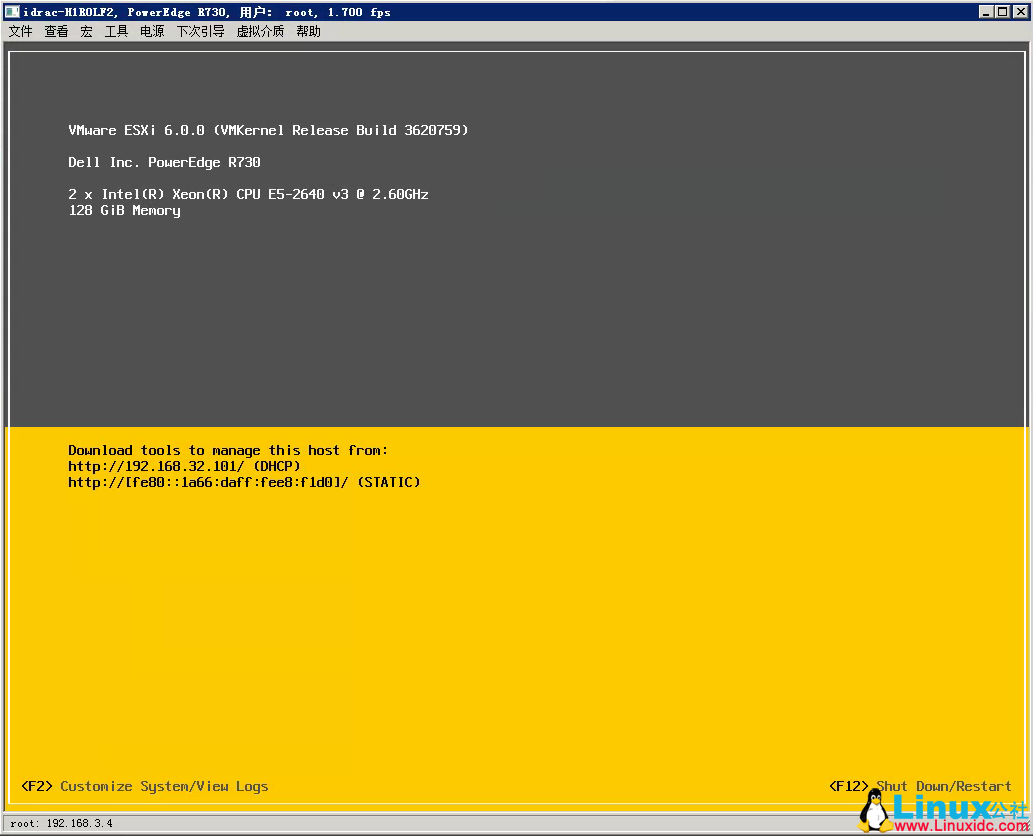Click the root: 192.168.3.4 status bar entry

pyautogui.click(x=61, y=823)
